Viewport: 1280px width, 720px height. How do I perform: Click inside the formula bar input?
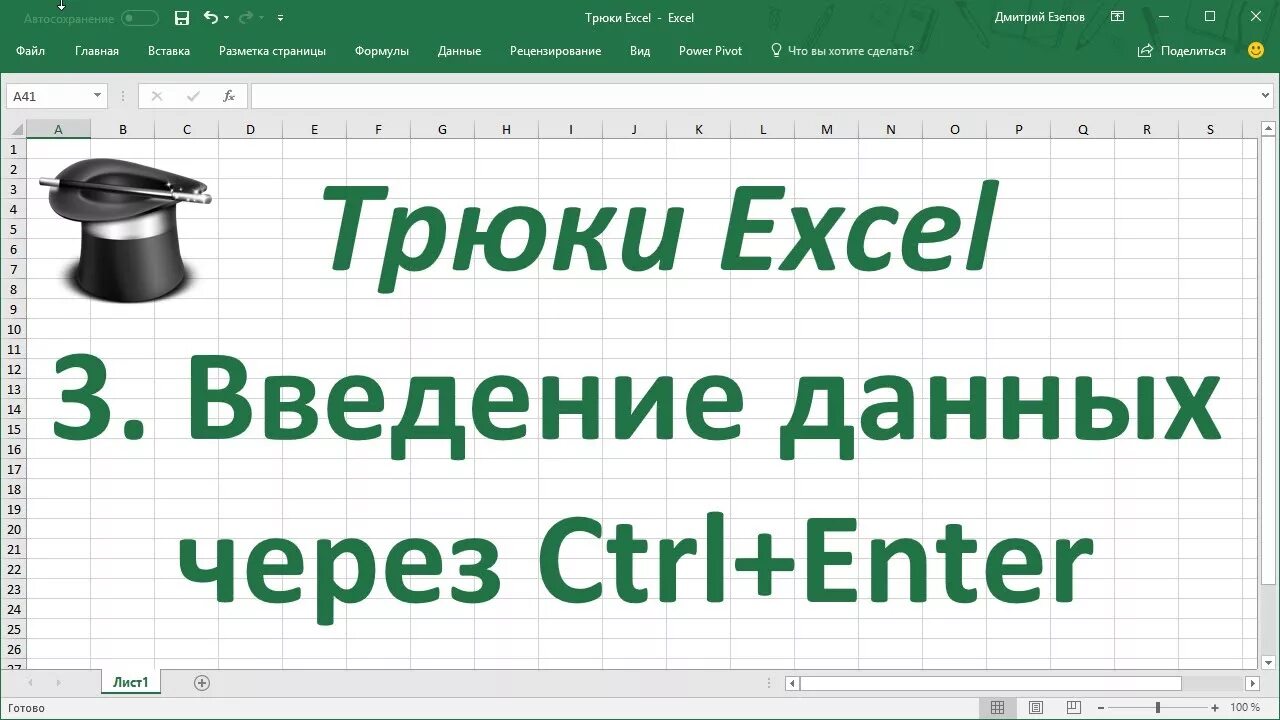point(755,96)
